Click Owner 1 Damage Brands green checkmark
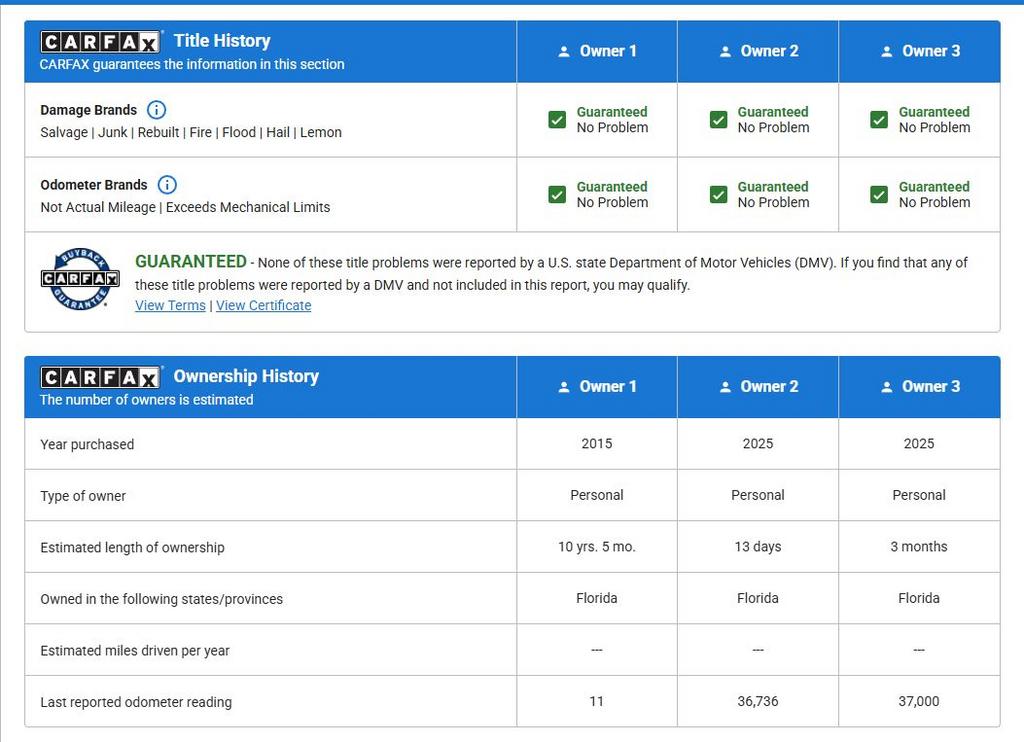 (557, 120)
